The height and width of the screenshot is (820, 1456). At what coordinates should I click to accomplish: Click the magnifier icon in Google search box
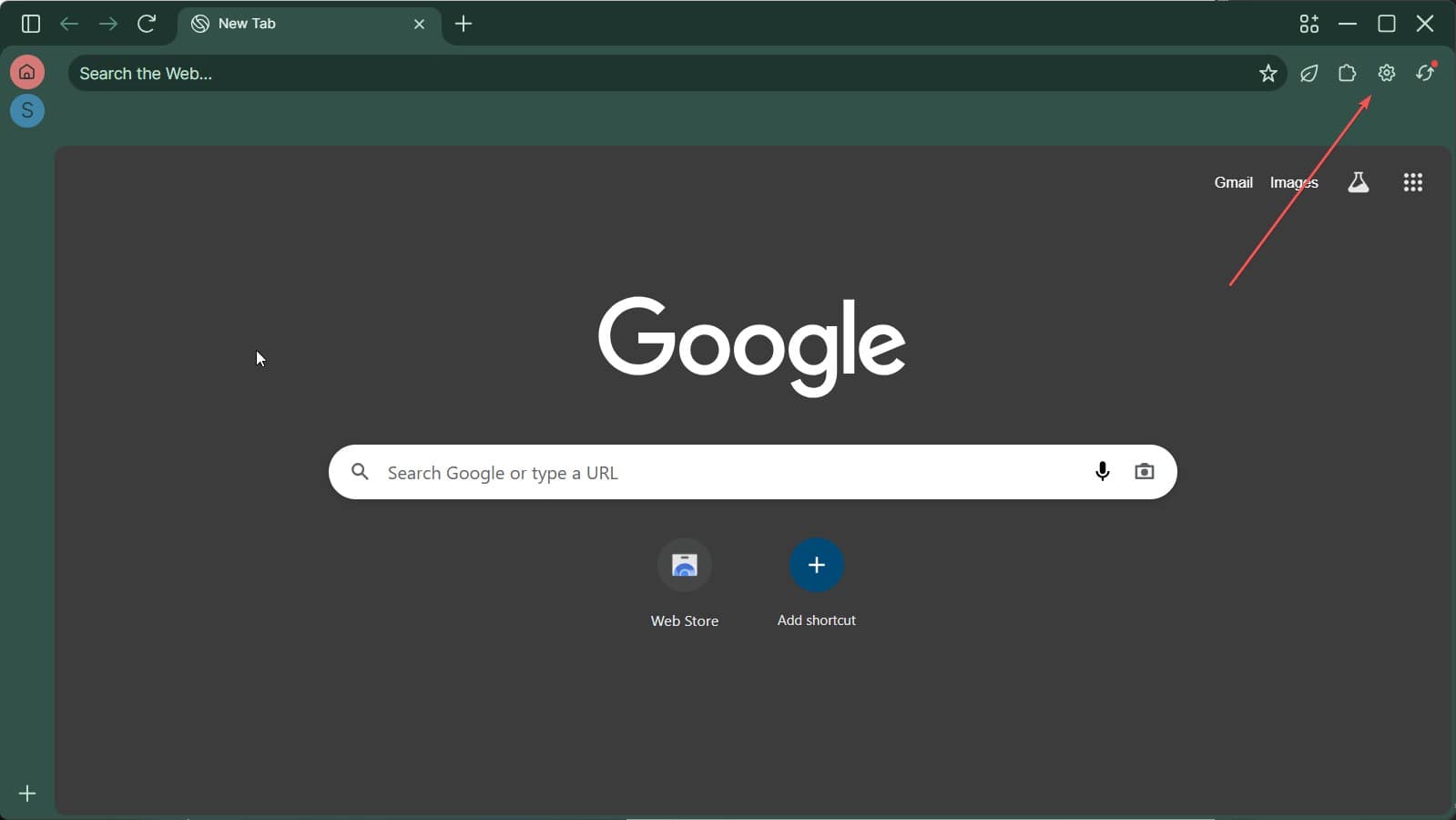[361, 472]
